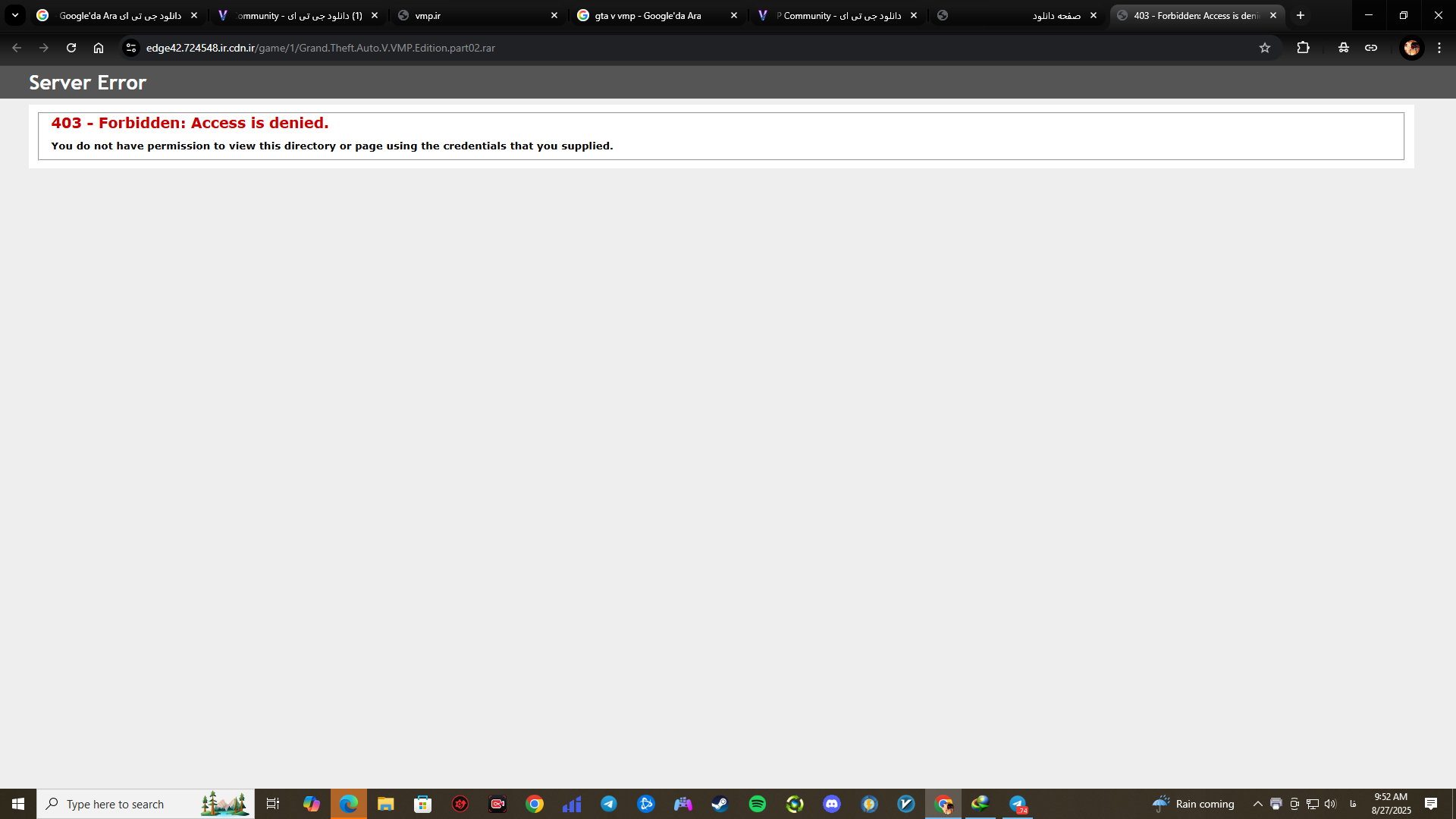
Task: View site information icon in address bar
Action: 131,48
